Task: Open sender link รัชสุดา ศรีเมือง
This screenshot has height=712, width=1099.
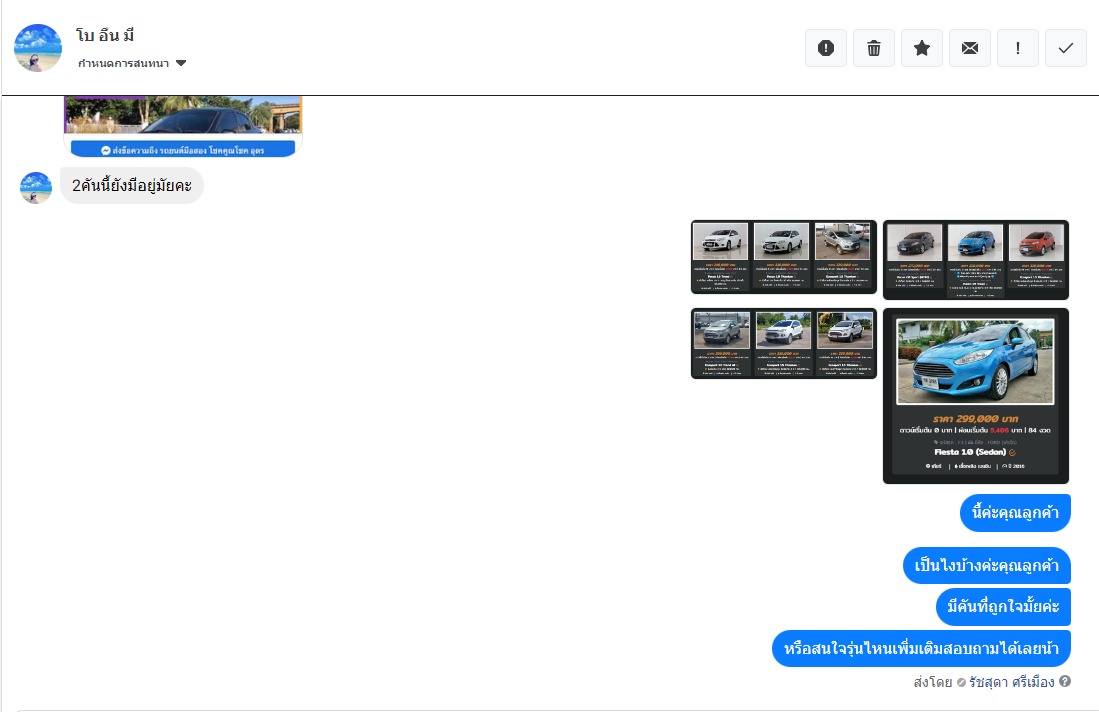Action: coord(1011,682)
